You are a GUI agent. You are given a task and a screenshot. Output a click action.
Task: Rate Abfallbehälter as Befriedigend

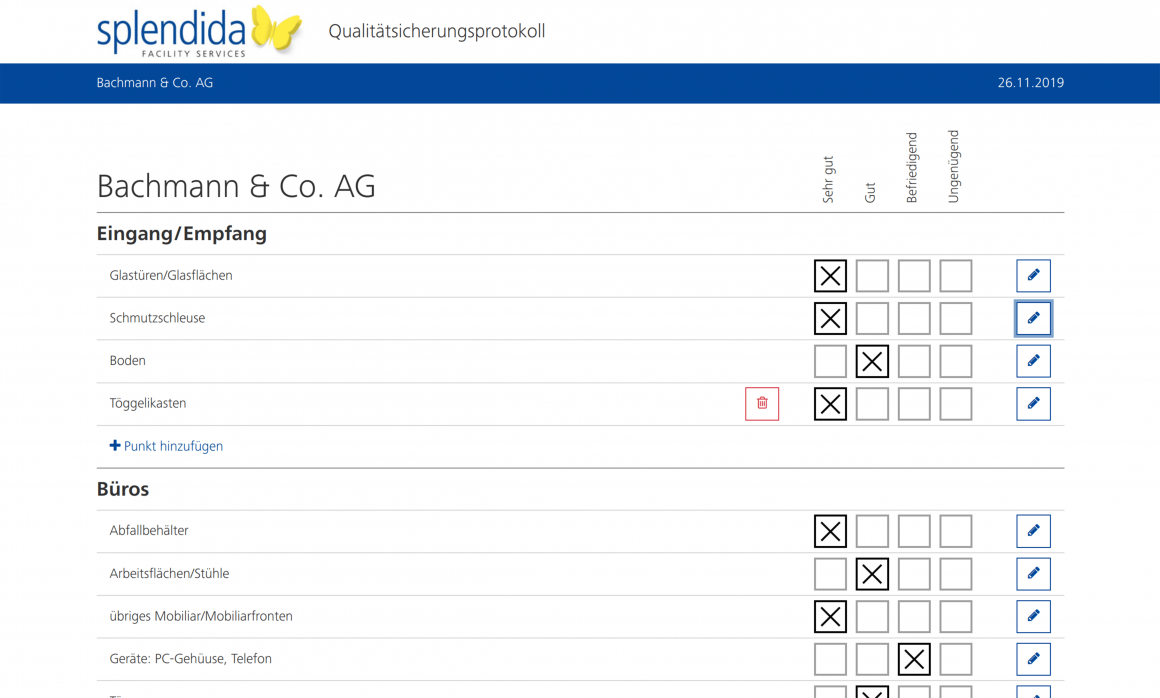[914, 531]
